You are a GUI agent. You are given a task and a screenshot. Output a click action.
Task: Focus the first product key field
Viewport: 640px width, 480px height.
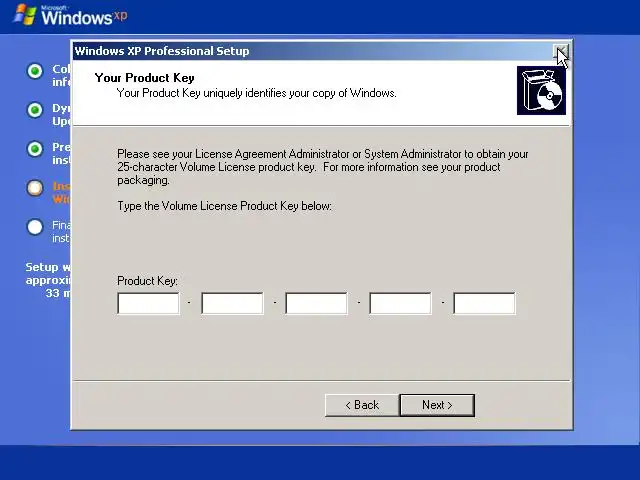[x=148, y=303]
